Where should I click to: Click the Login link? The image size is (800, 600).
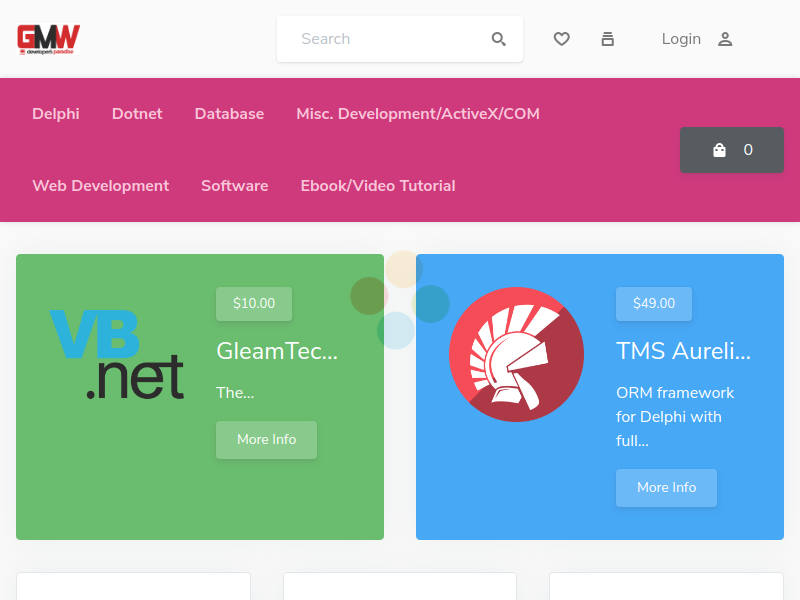681,39
